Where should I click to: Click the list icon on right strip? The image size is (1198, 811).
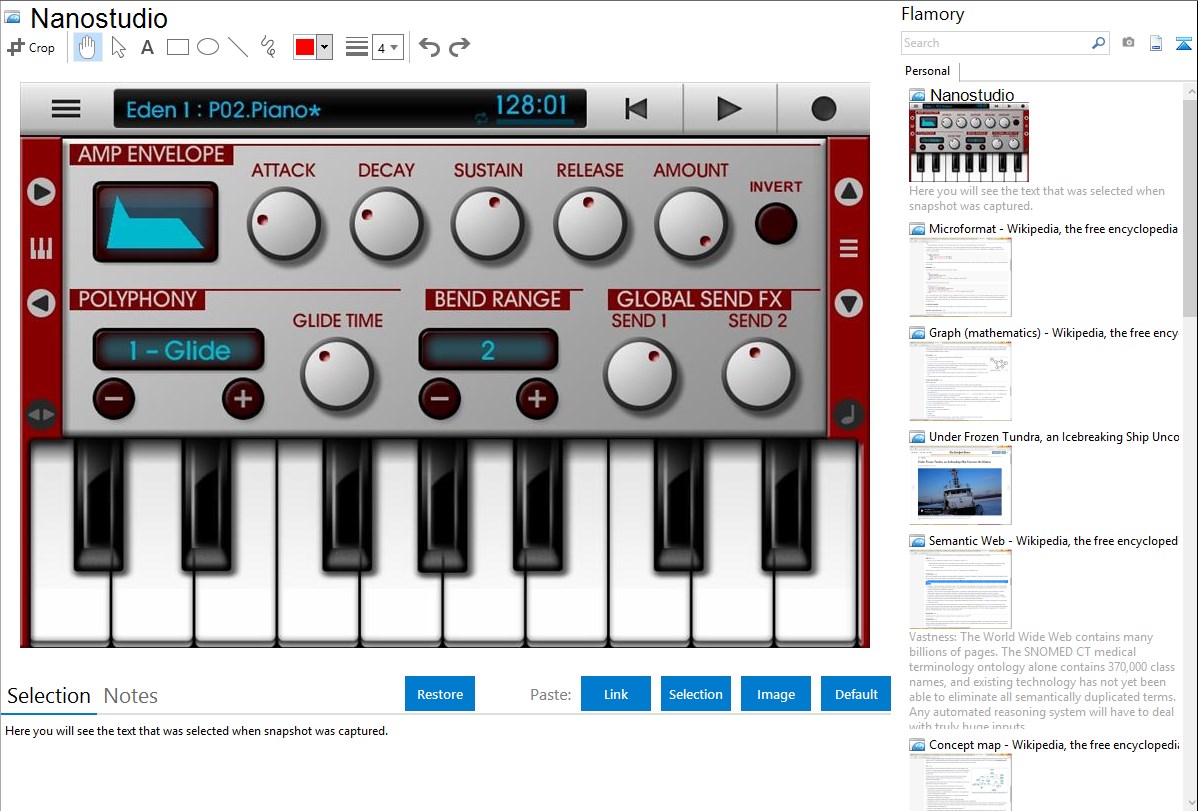coord(848,248)
